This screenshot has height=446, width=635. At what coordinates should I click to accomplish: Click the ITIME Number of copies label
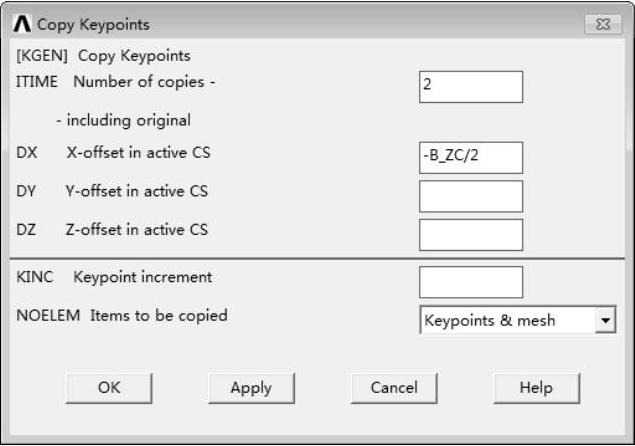[x=116, y=82]
